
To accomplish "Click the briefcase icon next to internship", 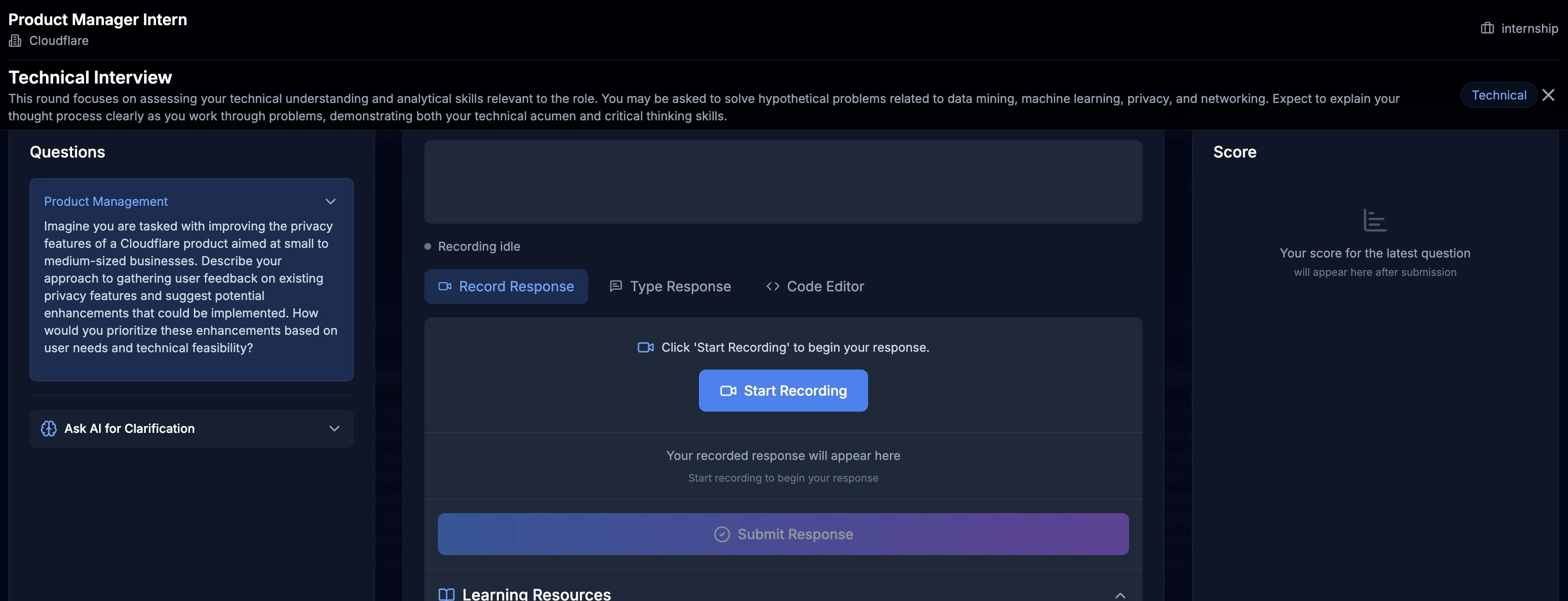I will [1487, 28].
